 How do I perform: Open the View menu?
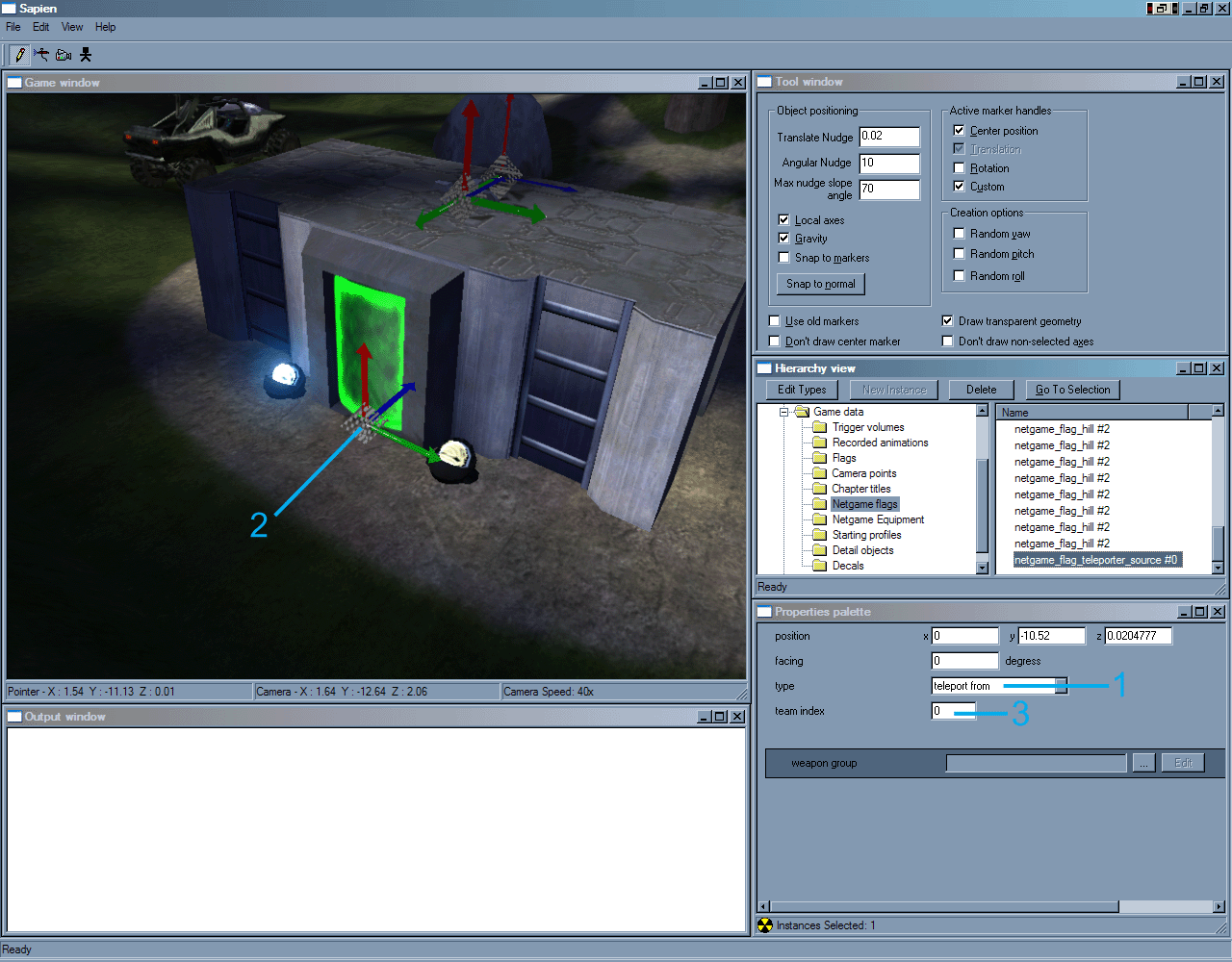(x=72, y=27)
